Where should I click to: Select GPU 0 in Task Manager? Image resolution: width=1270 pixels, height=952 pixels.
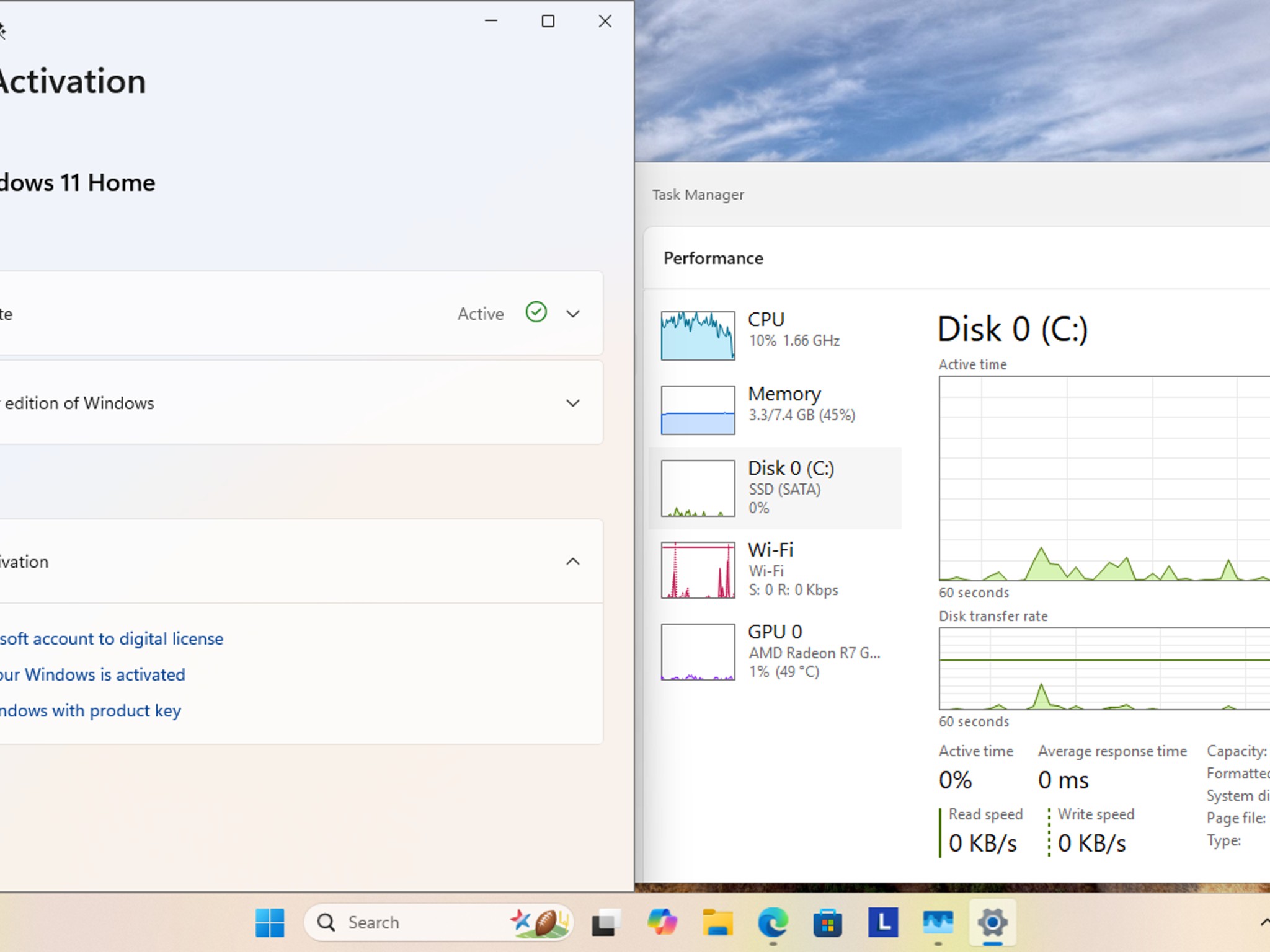(x=775, y=652)
